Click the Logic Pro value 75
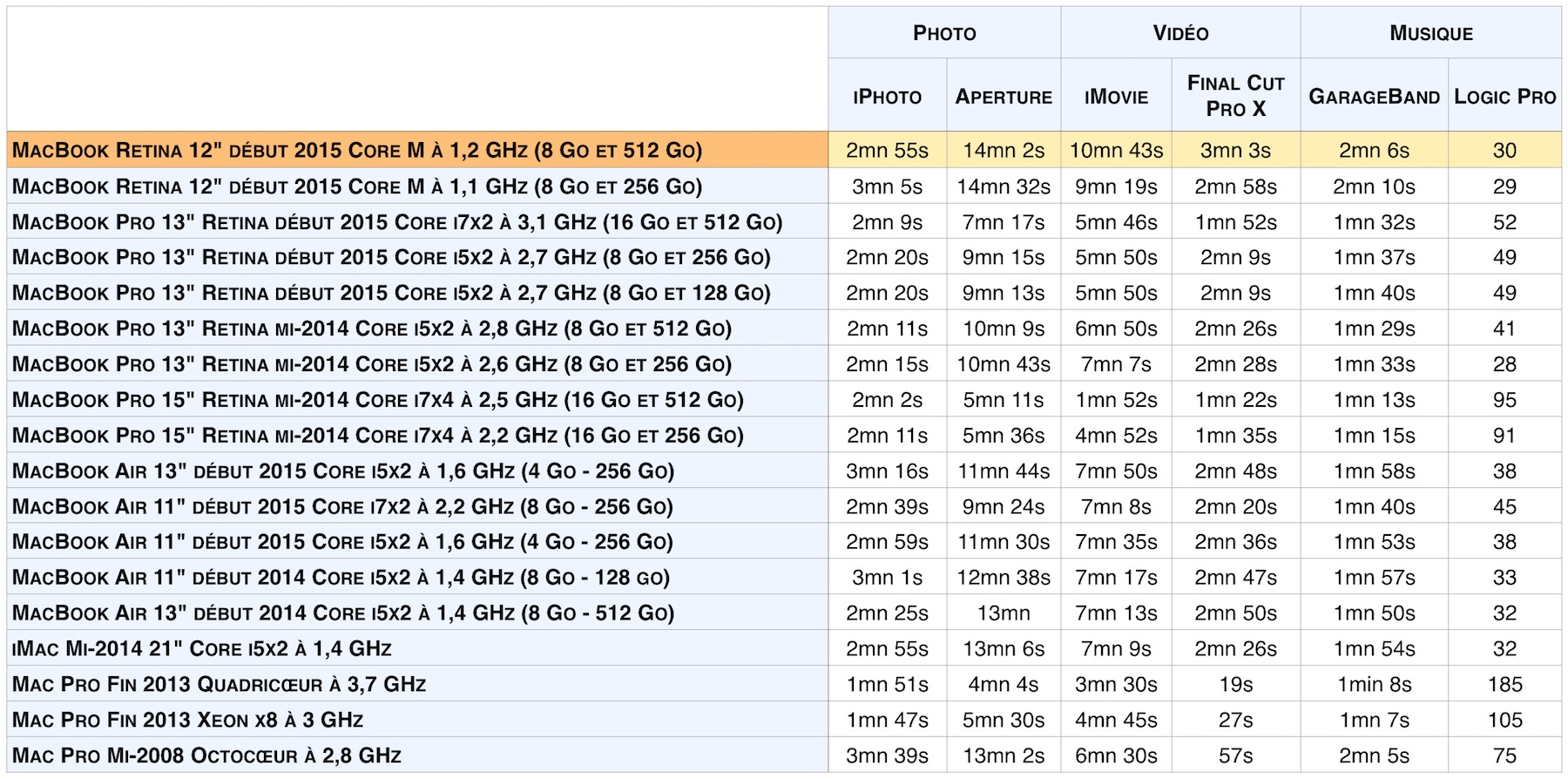 (x=1504, y=755)
